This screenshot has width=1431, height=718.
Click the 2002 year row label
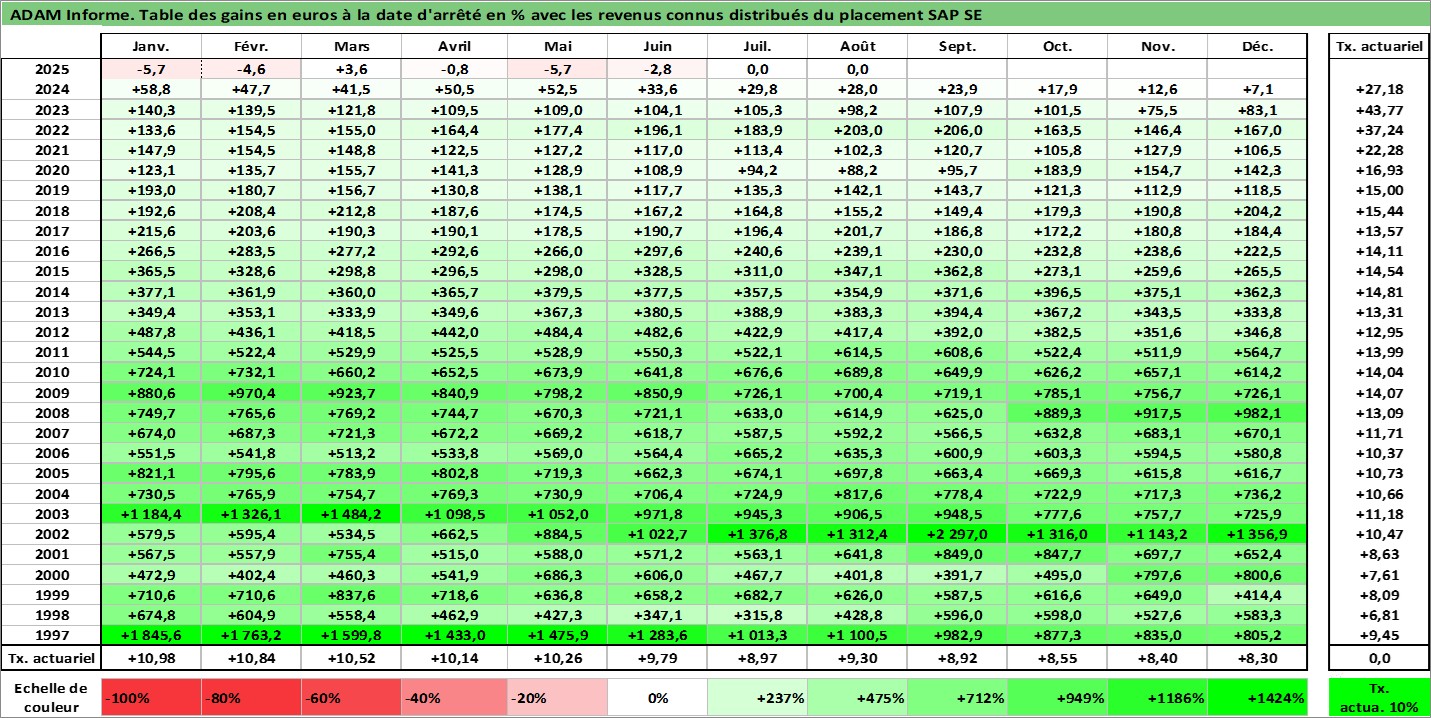(51, 535)
